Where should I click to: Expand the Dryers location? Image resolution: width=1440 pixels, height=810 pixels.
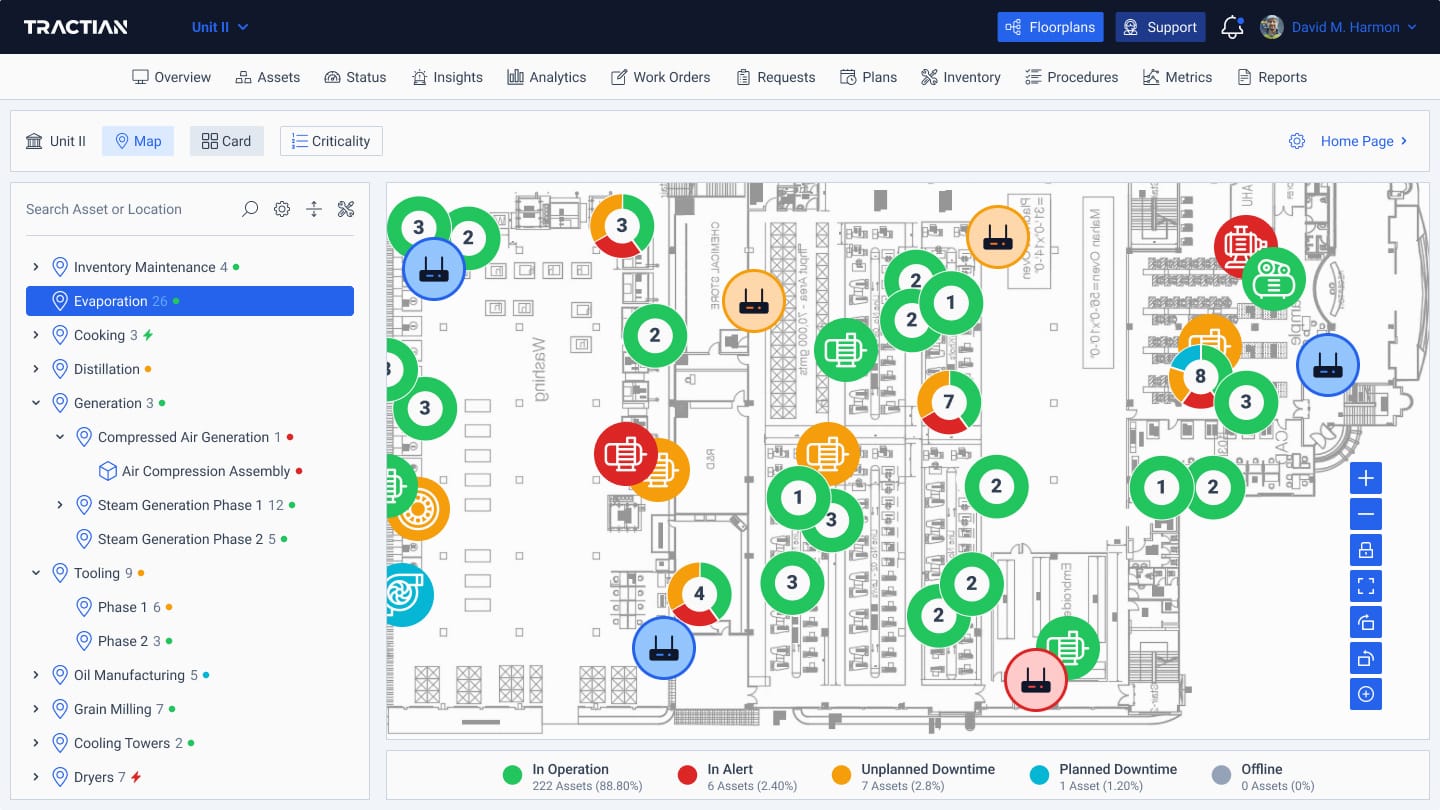click(36, 777)
